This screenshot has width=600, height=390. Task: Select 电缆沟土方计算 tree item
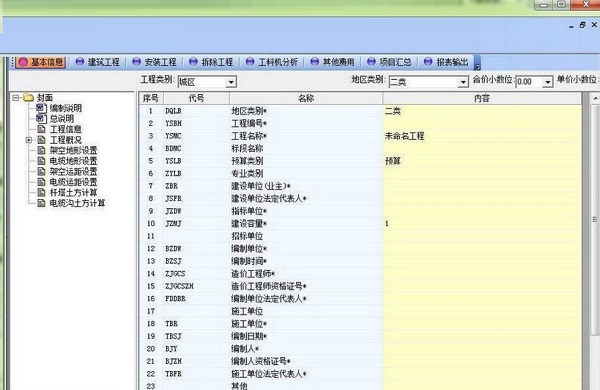pyautogui.click(x=77, y=203)
